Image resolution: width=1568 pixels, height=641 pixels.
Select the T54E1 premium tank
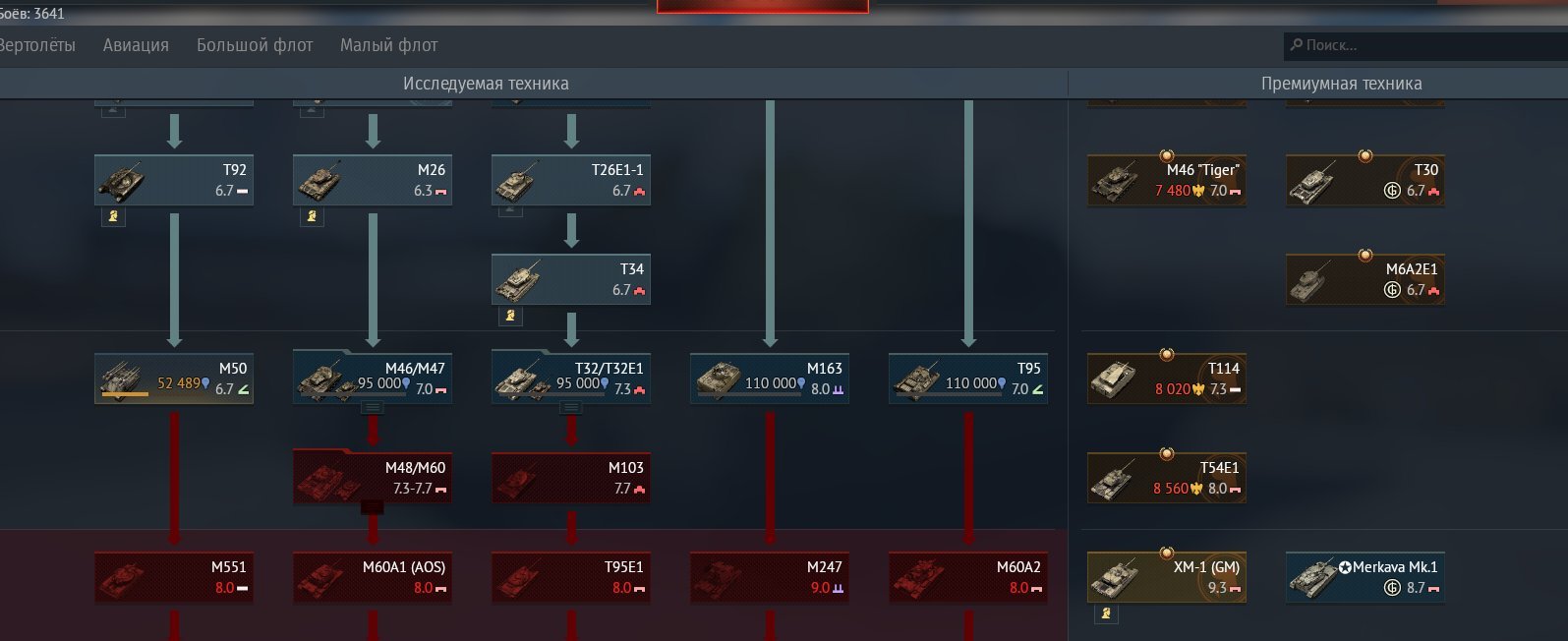[1167, 478]
